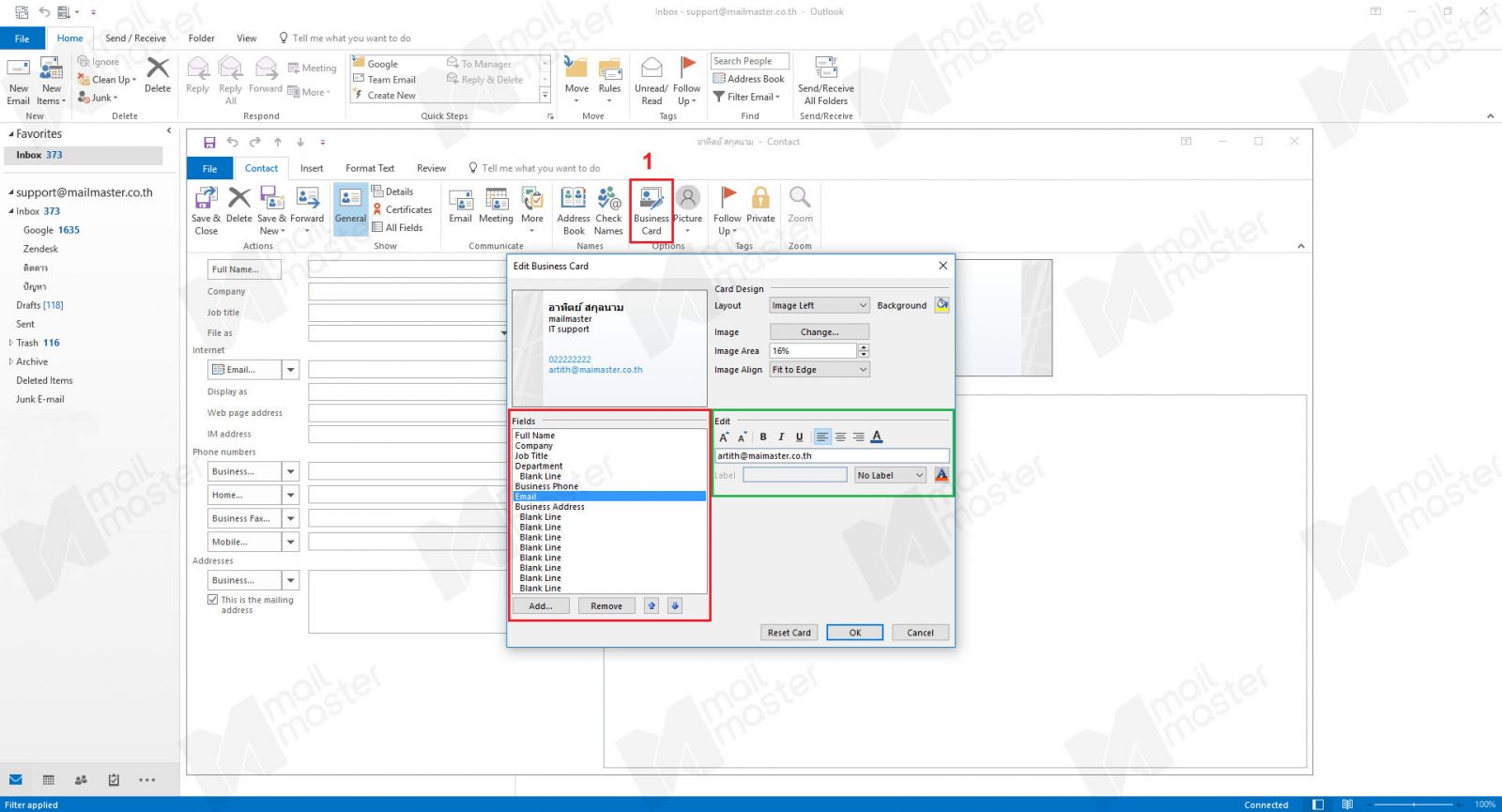
Task: Click Add... field button
Action: [541, 606]
